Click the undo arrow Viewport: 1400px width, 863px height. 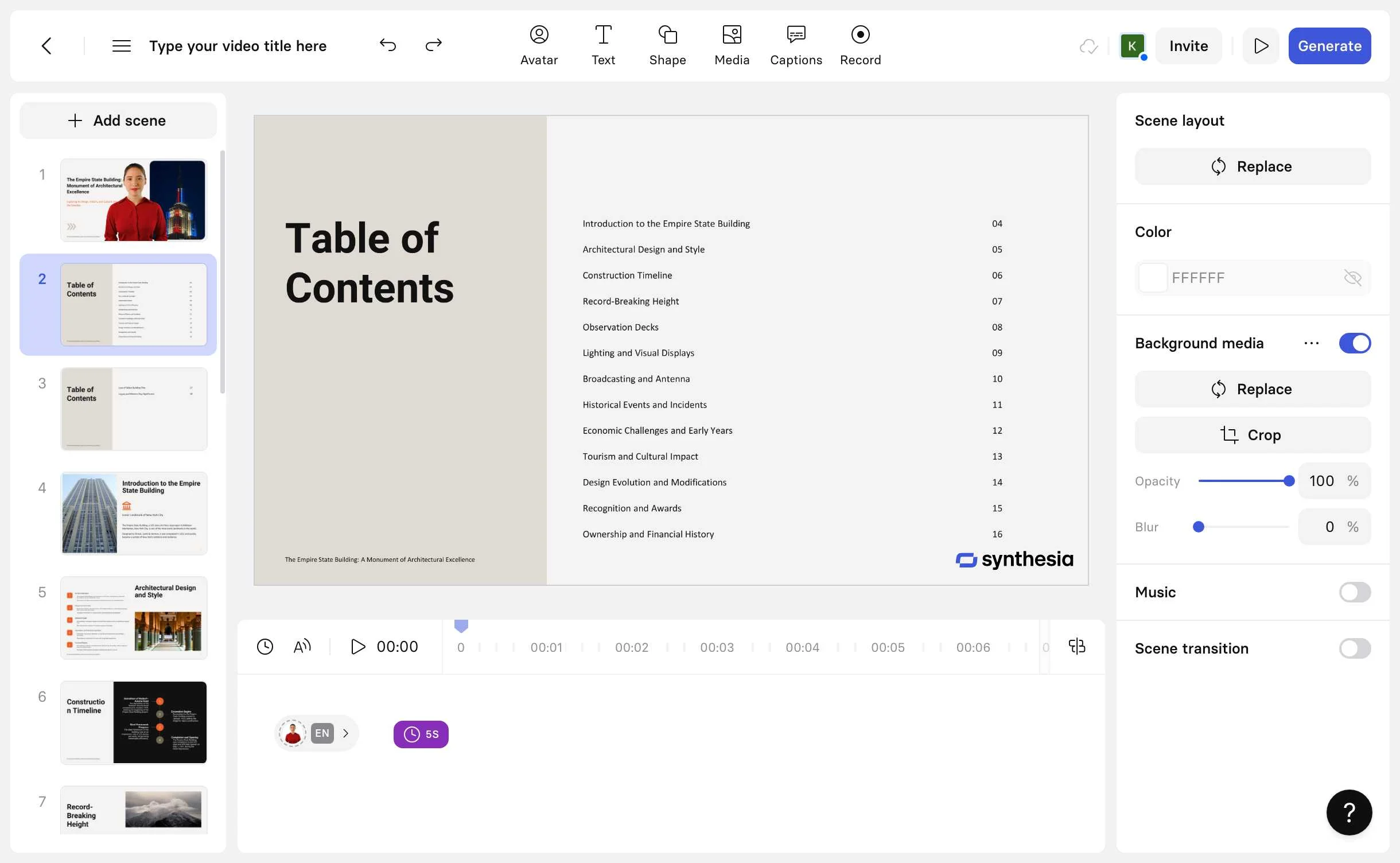point(388,45)
